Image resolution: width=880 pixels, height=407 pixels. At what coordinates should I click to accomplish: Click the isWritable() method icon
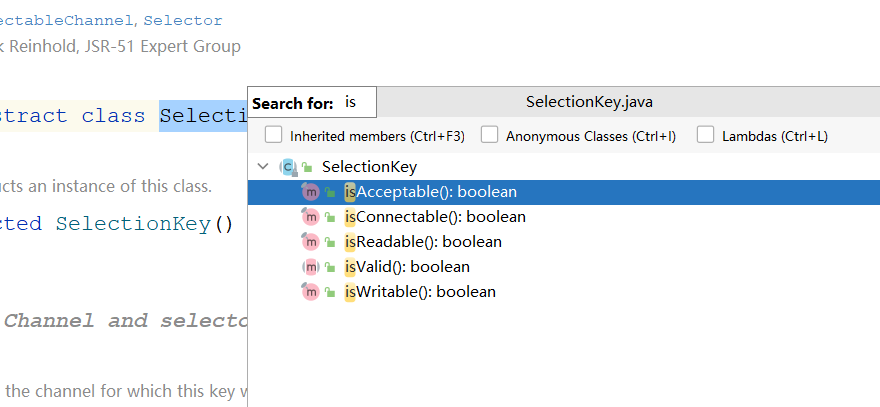(x=310, y=292)
